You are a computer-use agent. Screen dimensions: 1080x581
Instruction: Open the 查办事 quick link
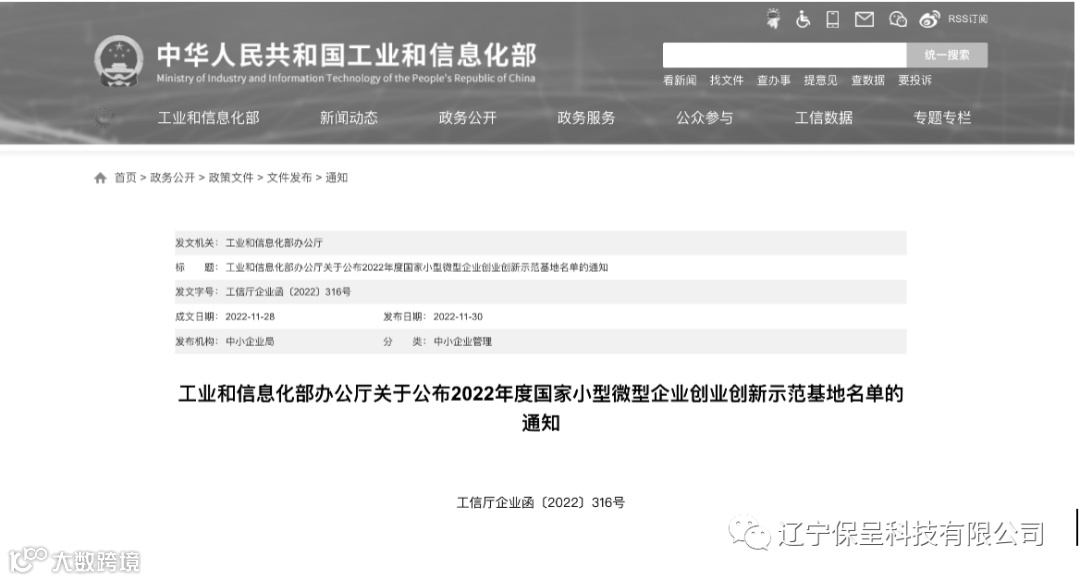(773, 81)
